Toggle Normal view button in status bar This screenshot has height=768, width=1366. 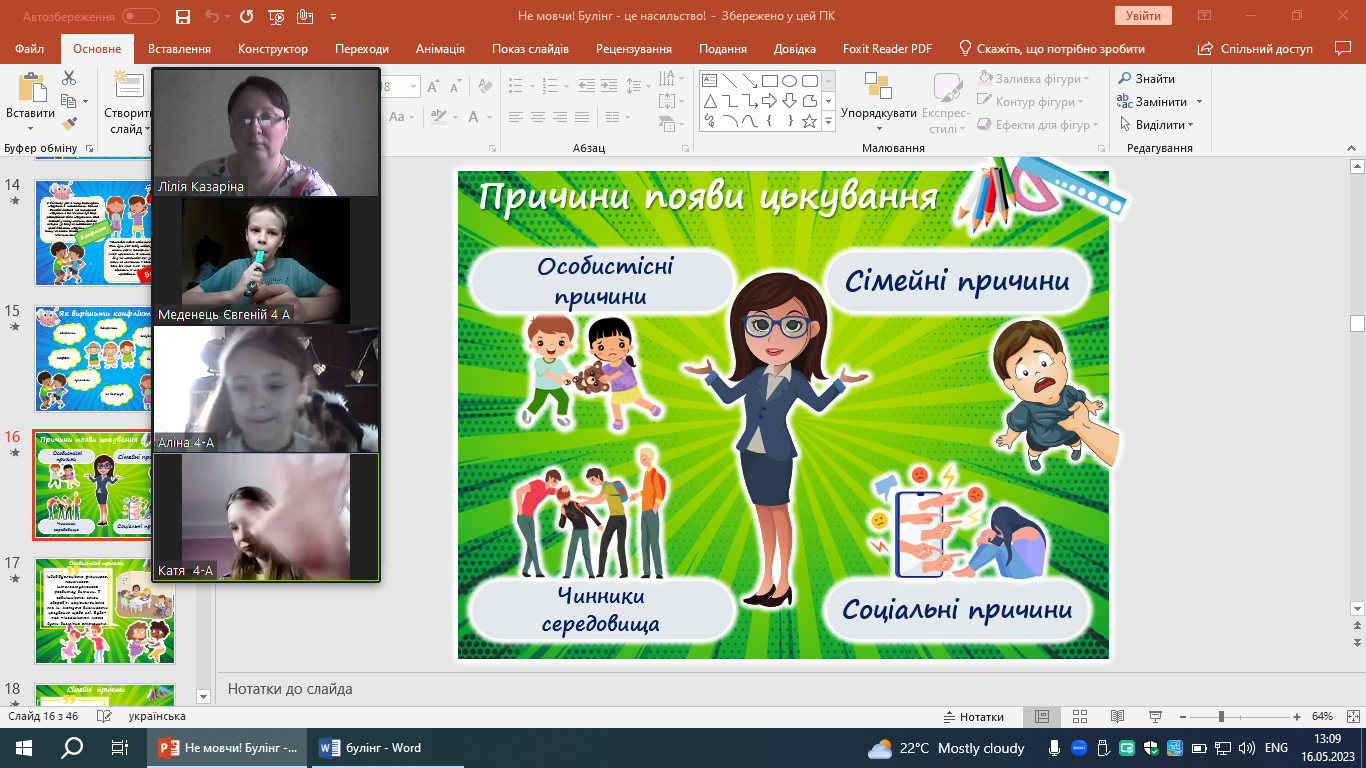(1041, 717)
